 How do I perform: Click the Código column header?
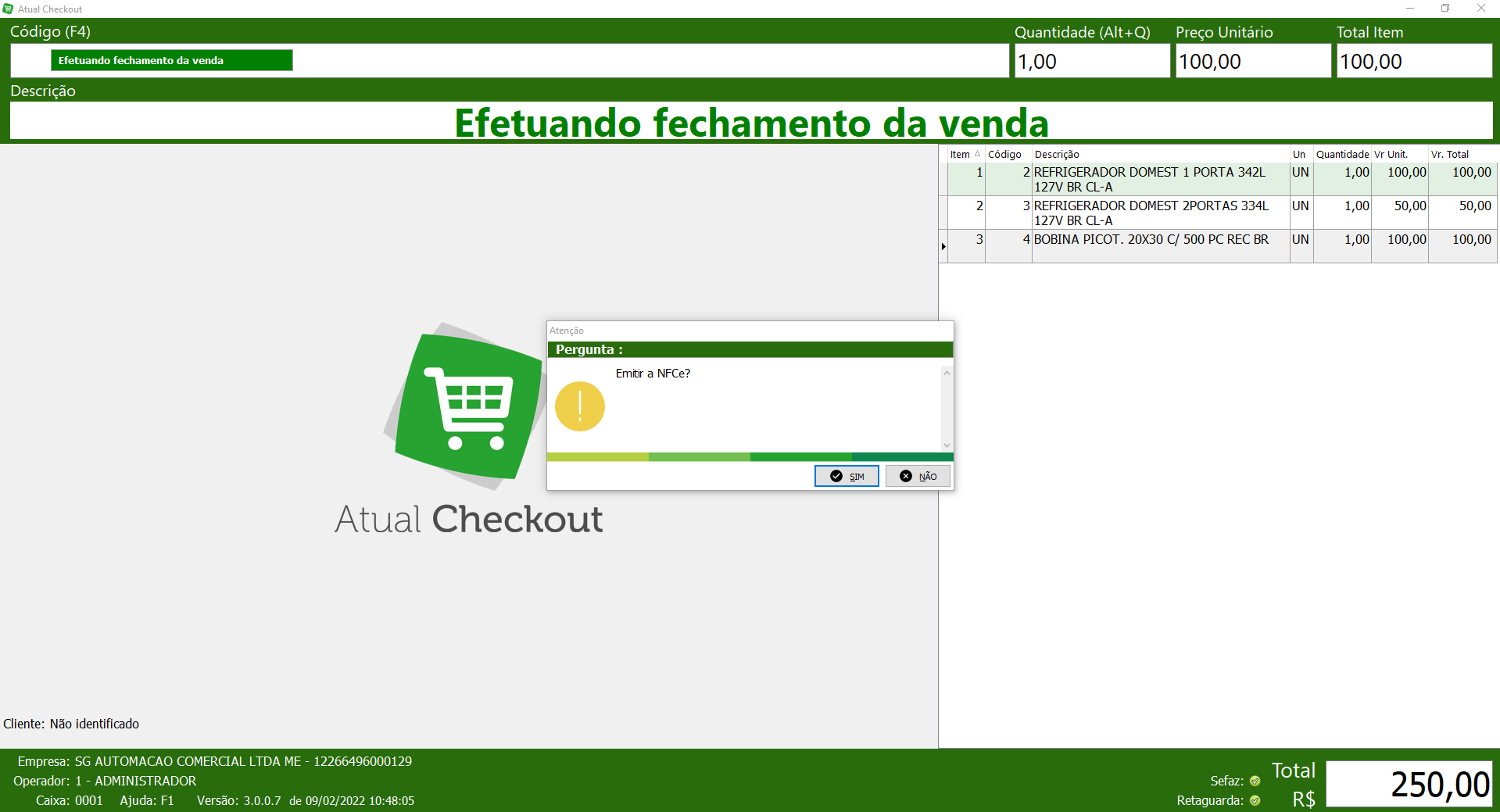1008,154
